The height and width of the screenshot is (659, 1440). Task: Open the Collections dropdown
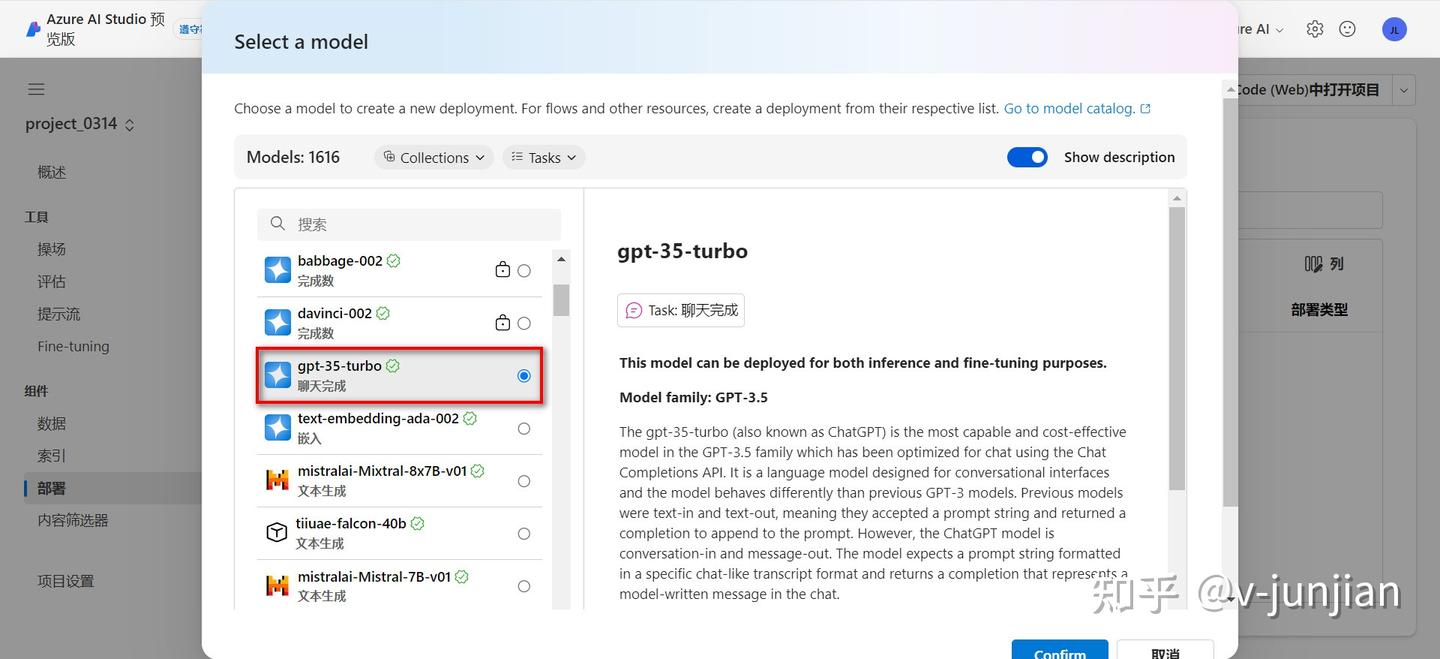[433, 157]
